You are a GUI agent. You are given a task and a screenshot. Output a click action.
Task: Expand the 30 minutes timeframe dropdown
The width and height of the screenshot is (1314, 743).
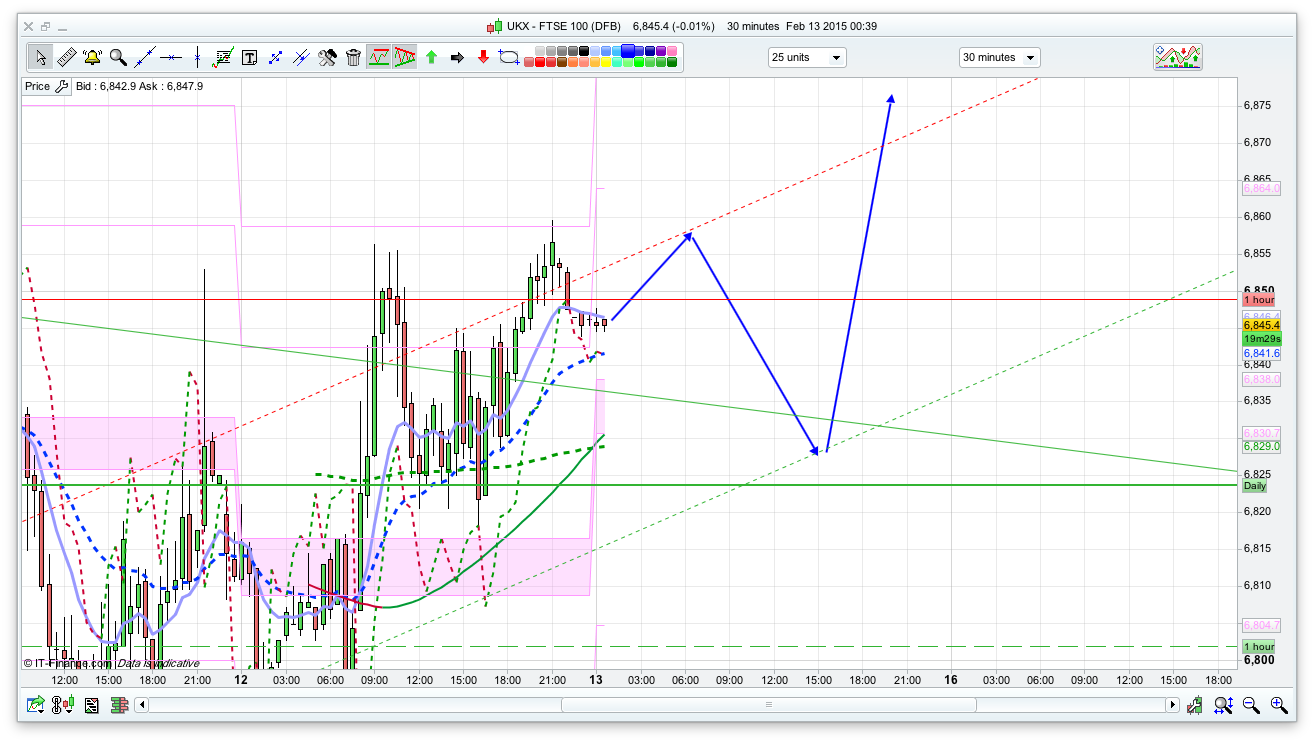(x=999, y=58)
